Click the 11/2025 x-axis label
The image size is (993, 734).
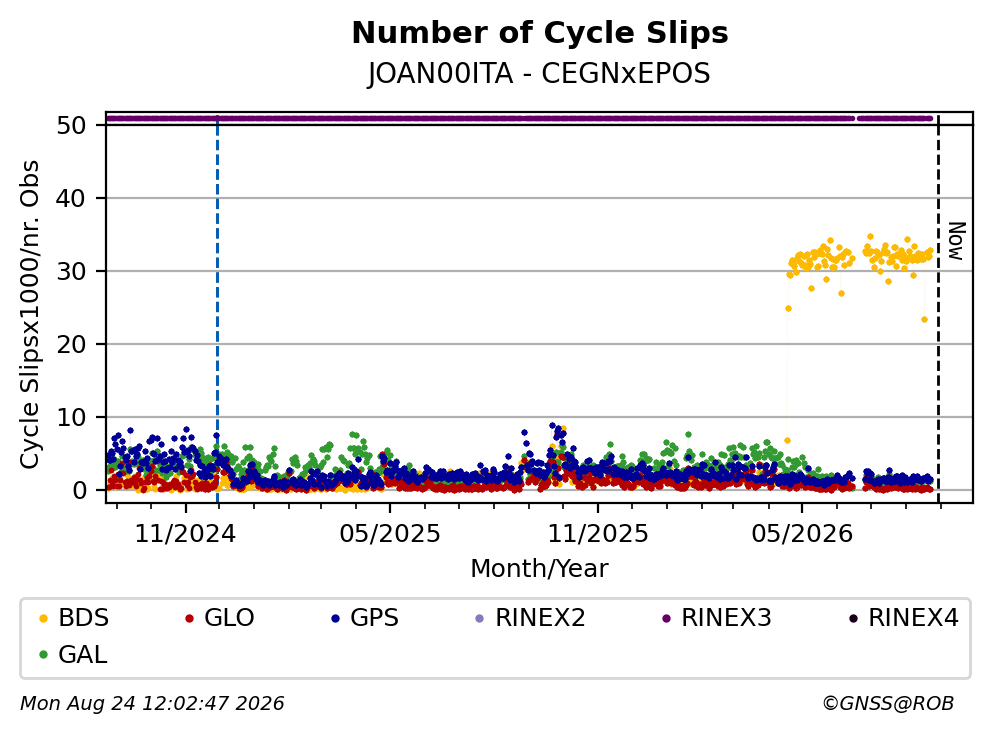pos(598,534)
